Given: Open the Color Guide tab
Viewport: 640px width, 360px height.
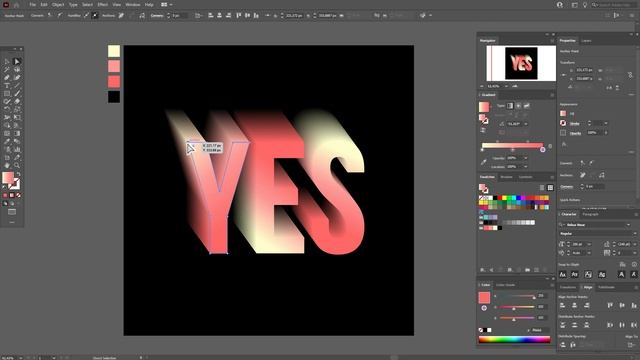Looking at the screenshot, I should (x=505, y=285).
